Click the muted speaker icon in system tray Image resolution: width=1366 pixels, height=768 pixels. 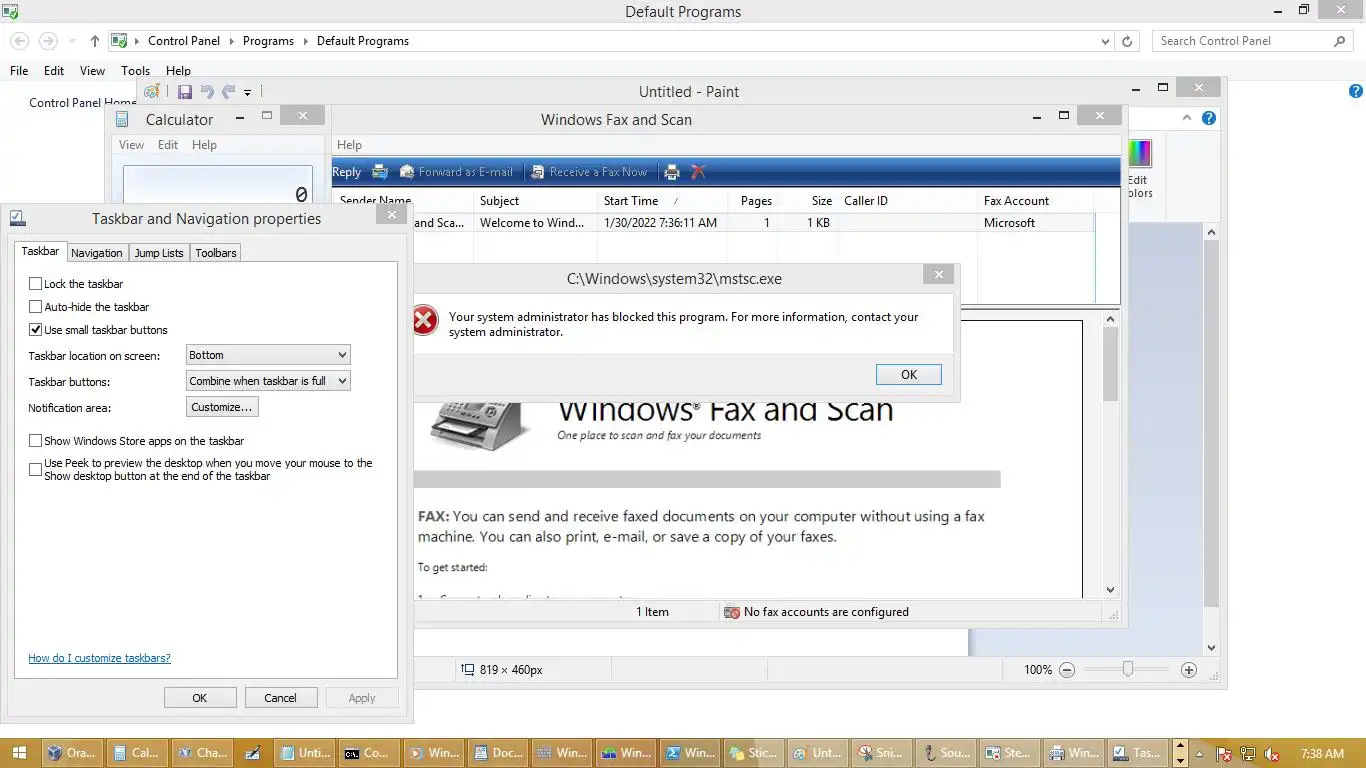(1272, 754)
